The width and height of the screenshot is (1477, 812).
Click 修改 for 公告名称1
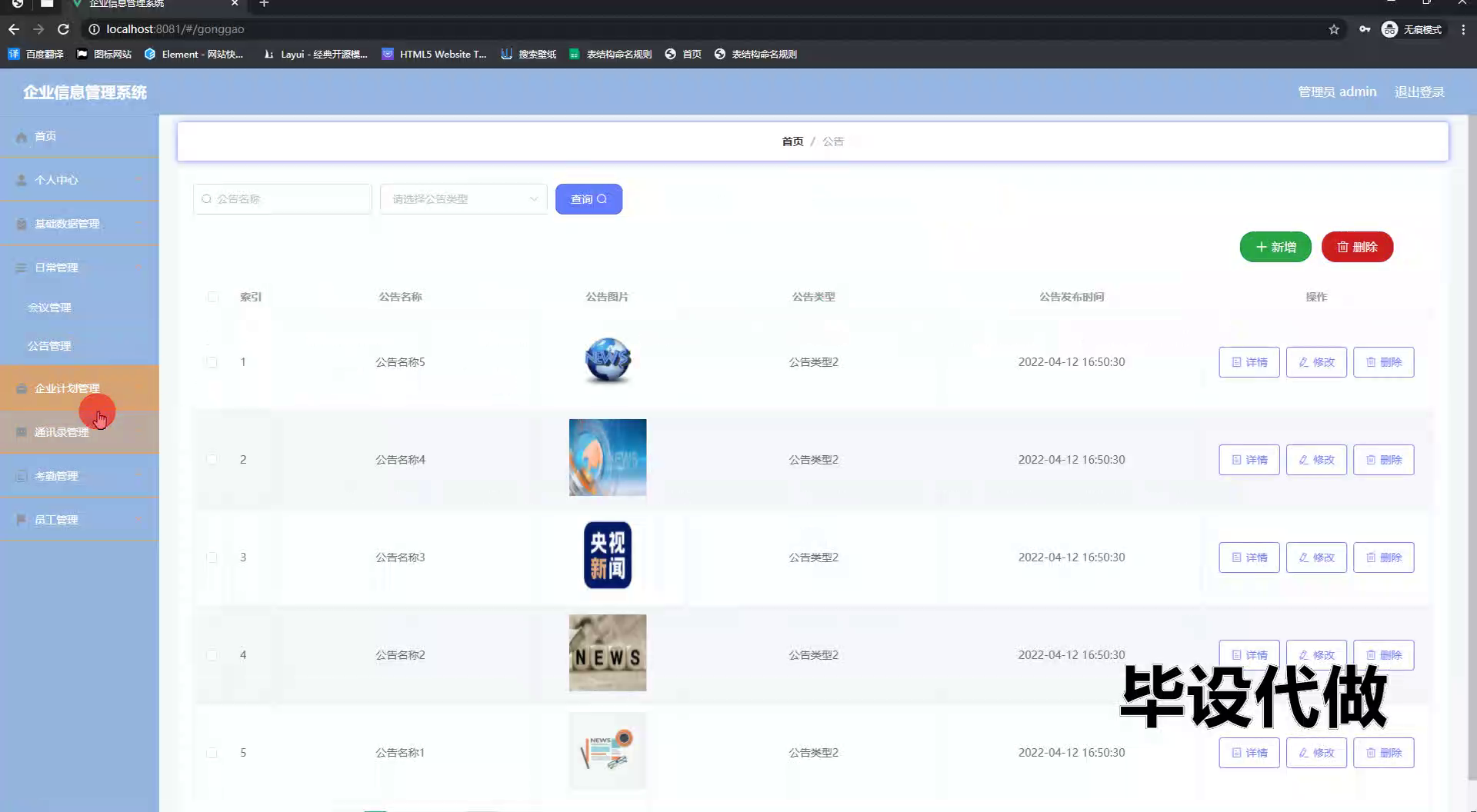coord(1316,753)
